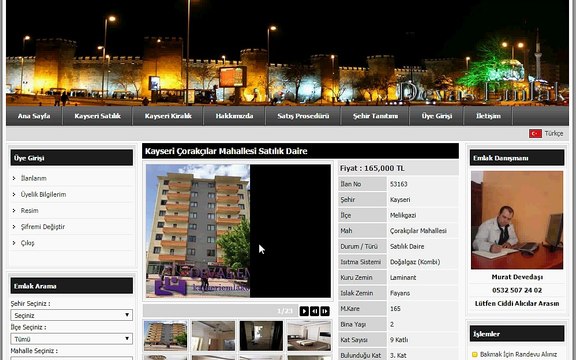Click the phone number 0532 507 24 02
This screenshot has width=576, height=360.
coord(517,290)
